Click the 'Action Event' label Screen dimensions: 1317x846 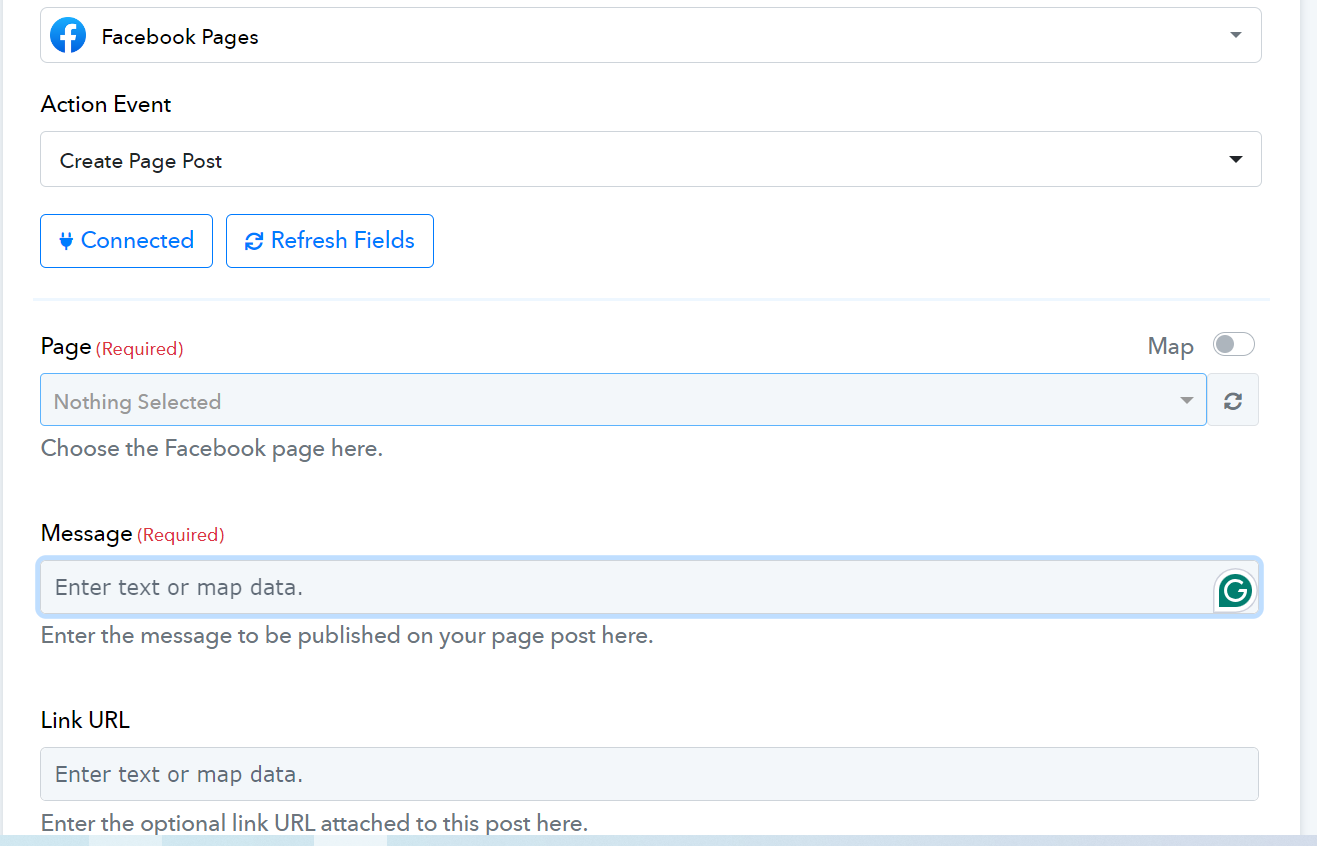pos(106,104)
